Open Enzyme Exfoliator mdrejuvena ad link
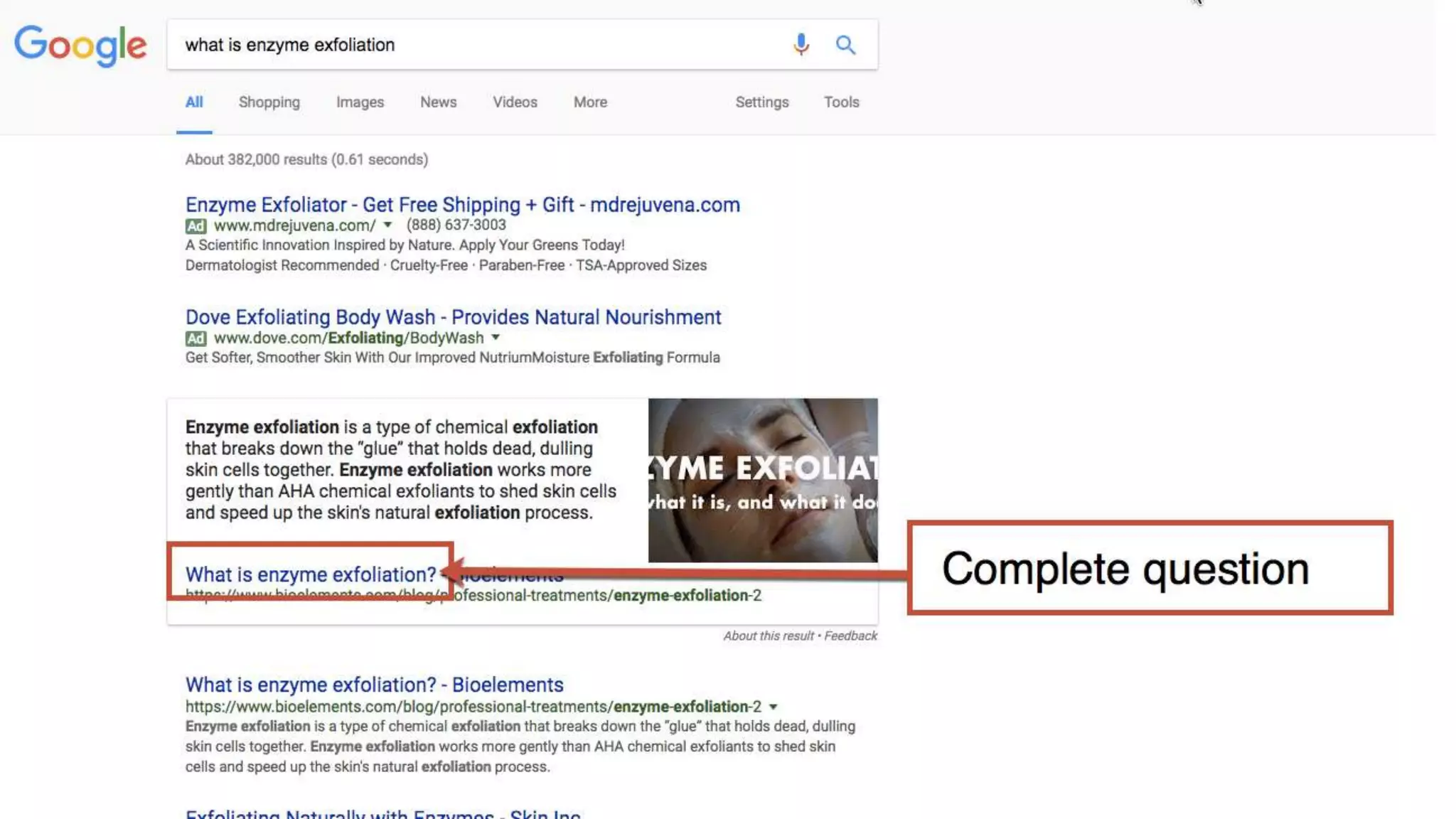The image size is (1456, 819). 462,205
